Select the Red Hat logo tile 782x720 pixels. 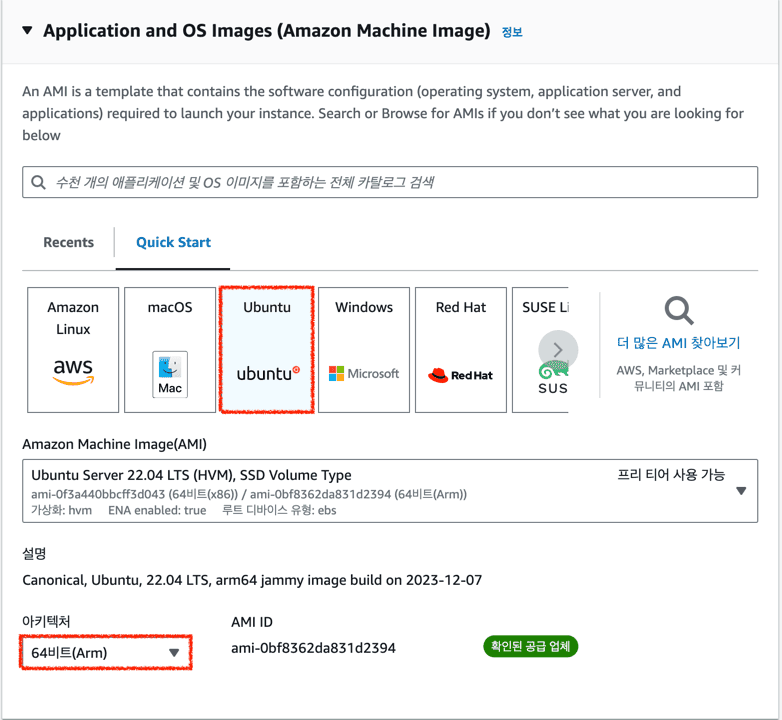tap(461, 350)
